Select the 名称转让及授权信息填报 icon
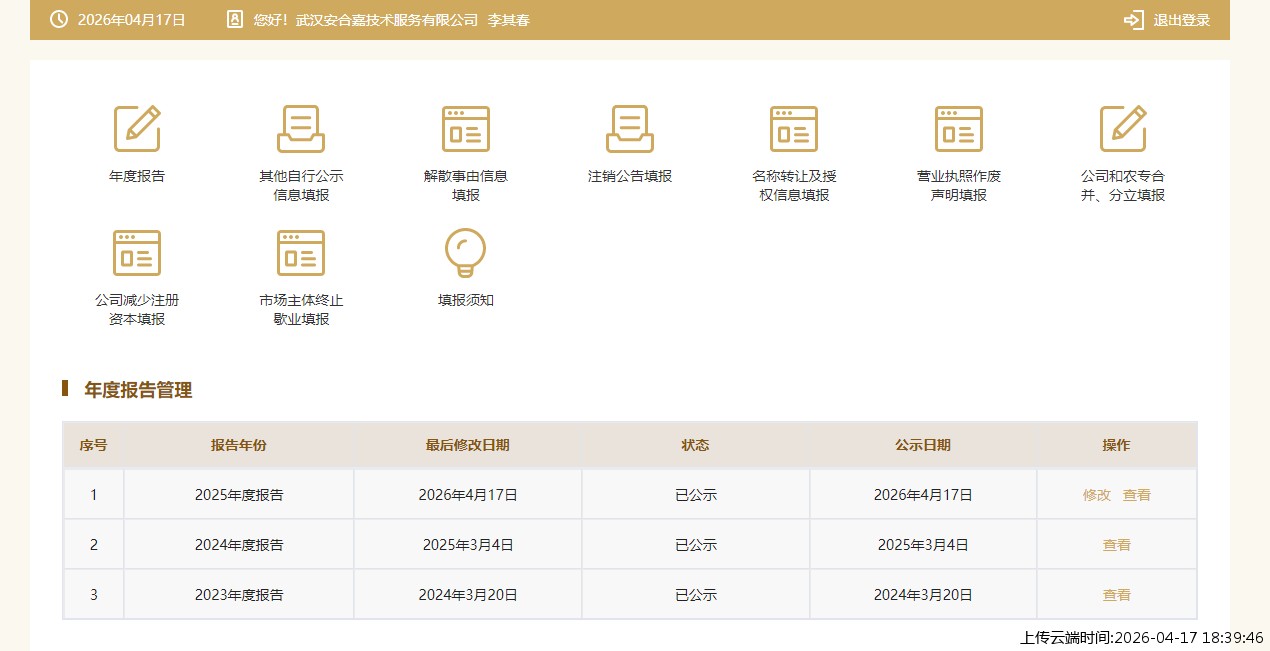The width and height of the screenshot is (1270, 651). 794,129
